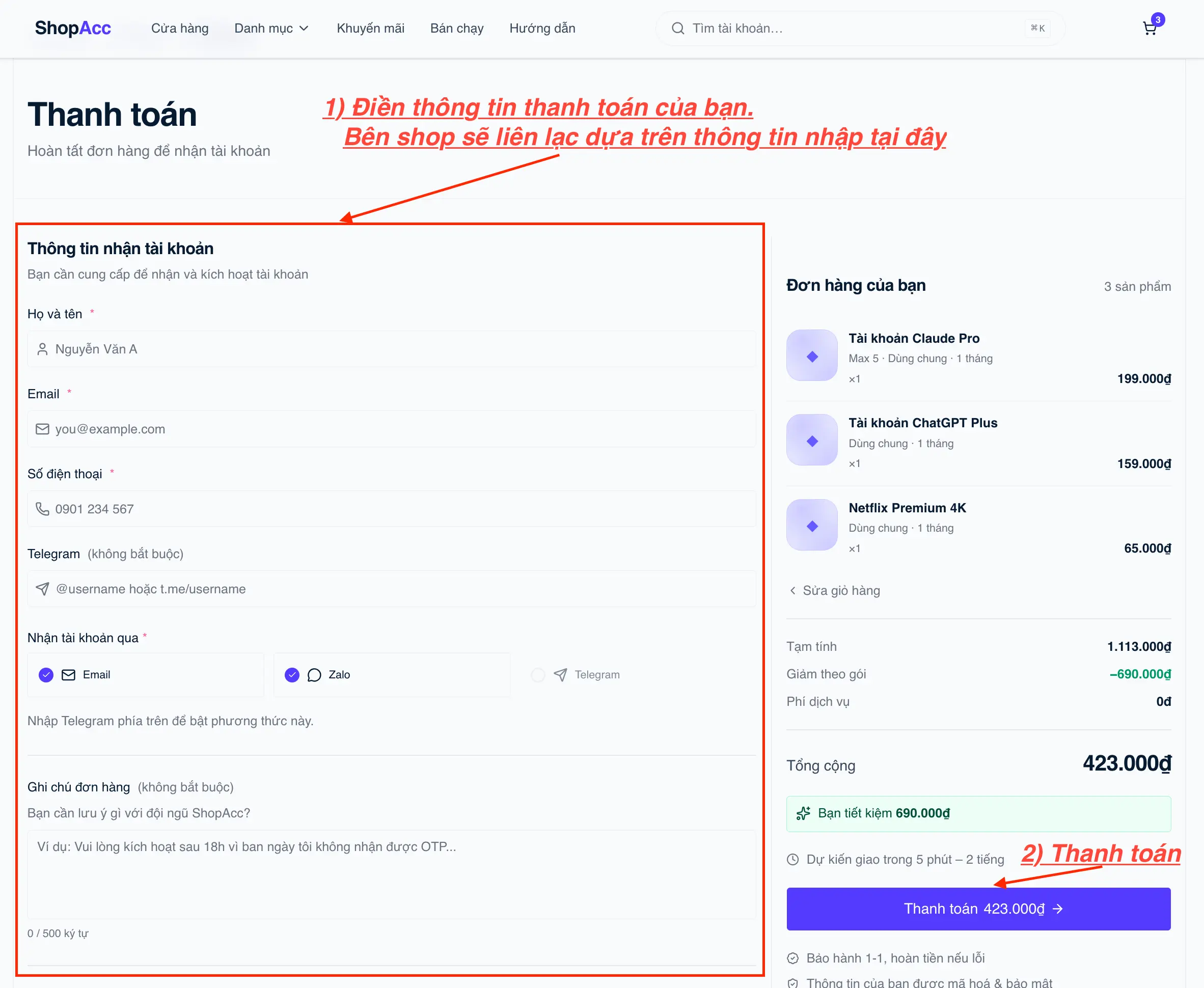Open the Hướng dẫn menu item
Viewport: 1204px width, 988px height.
[542, 29]
